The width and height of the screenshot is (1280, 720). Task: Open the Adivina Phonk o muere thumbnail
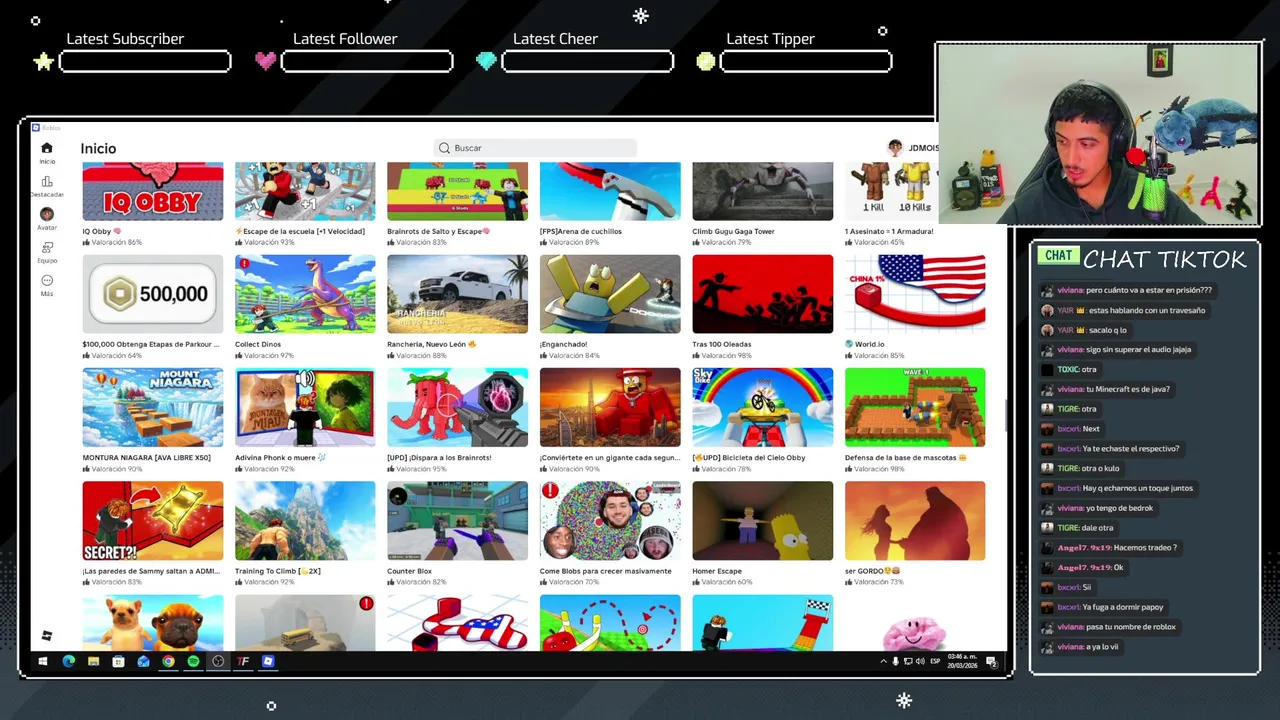pos(305,407)
